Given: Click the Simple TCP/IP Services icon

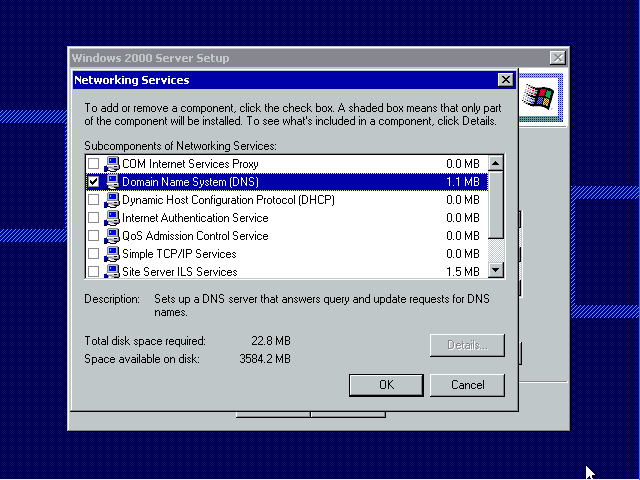Looking at the screenshot, I should tap(111, 254).
